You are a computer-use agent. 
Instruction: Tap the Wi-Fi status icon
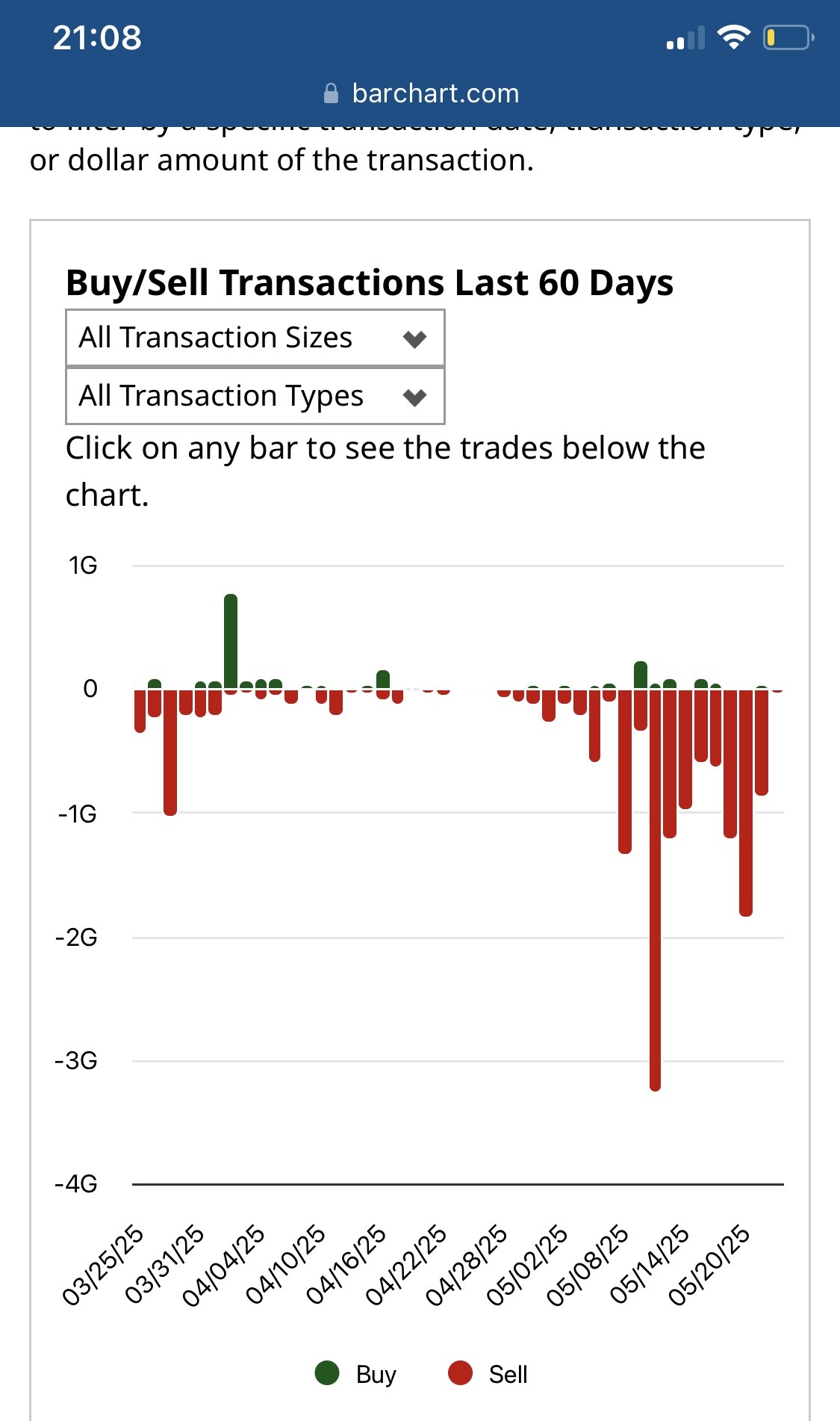pos(733,37)
